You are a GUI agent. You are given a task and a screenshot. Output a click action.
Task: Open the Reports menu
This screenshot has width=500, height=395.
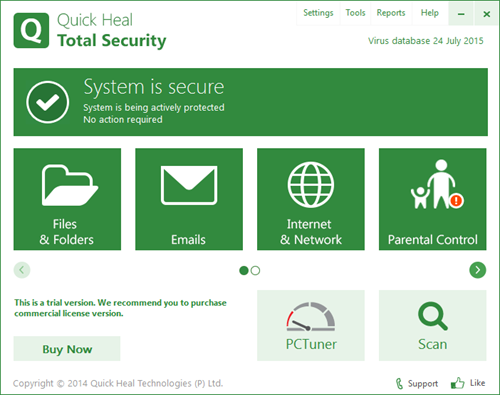coord(391,13)
